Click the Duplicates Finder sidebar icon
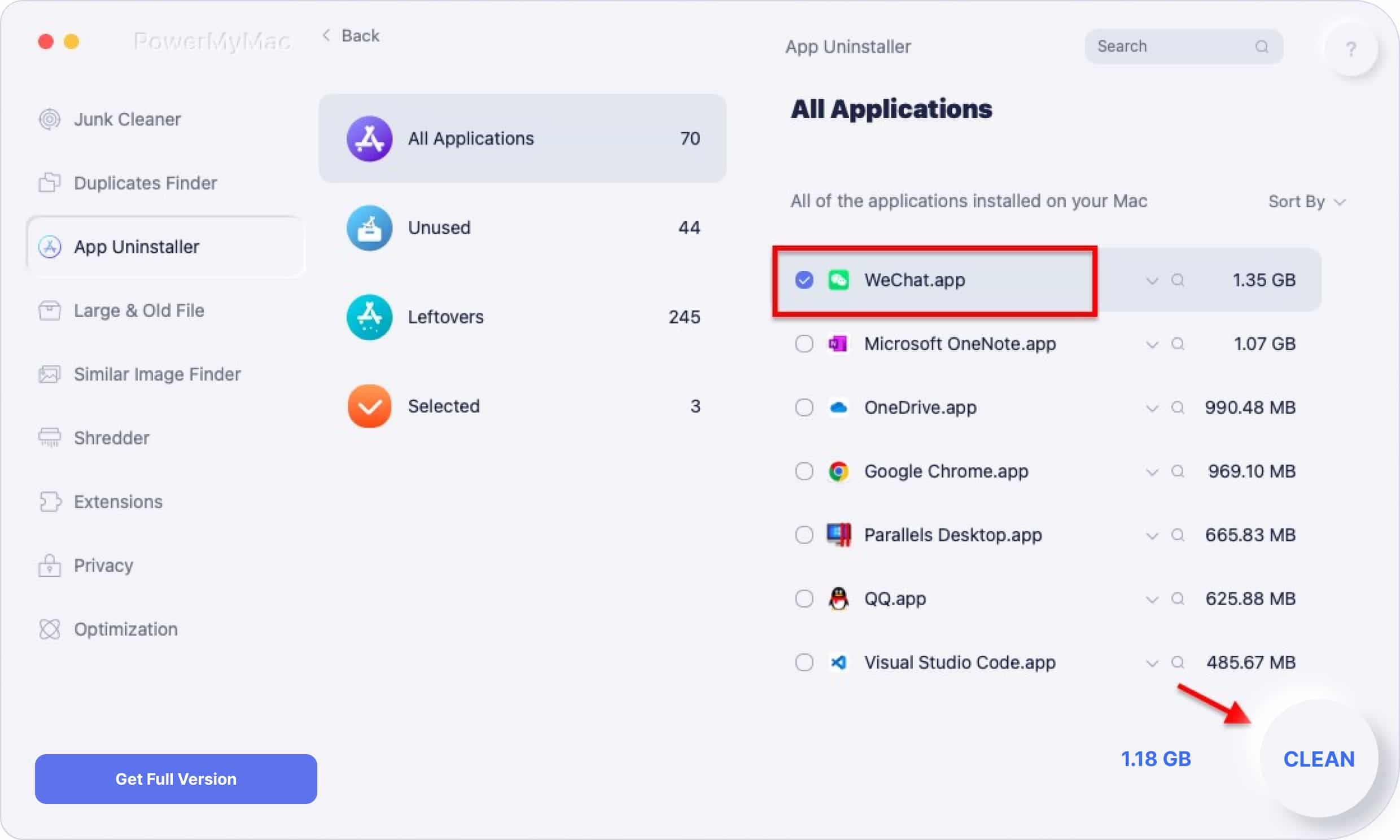The height and width of the screenshot is (840, 1400). pos(51,183)
